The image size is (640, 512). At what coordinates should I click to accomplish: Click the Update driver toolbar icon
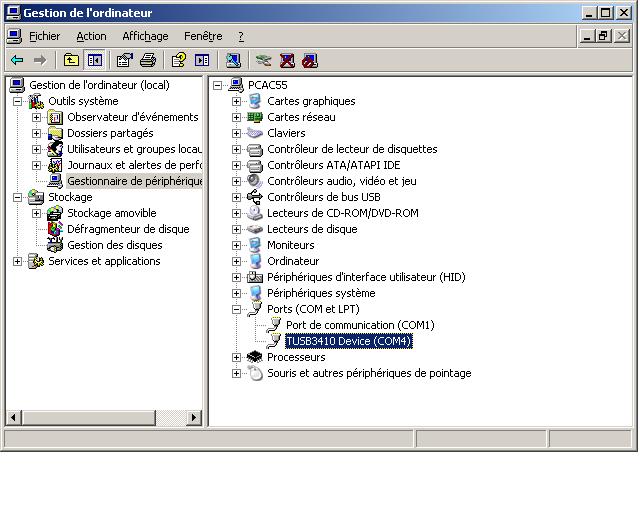click(264, 60)
